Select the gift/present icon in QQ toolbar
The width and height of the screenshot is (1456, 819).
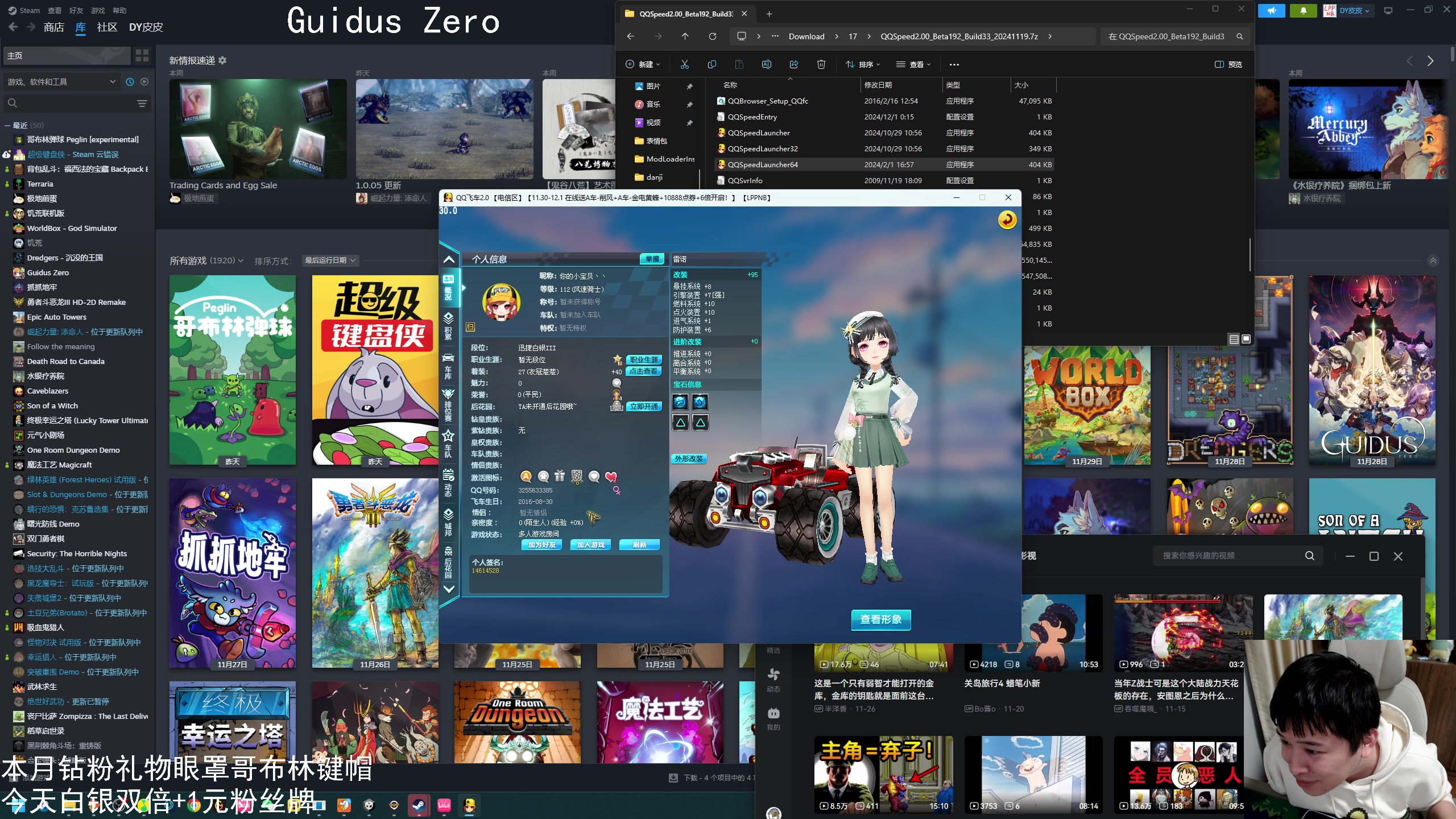(x=558, y=476)
